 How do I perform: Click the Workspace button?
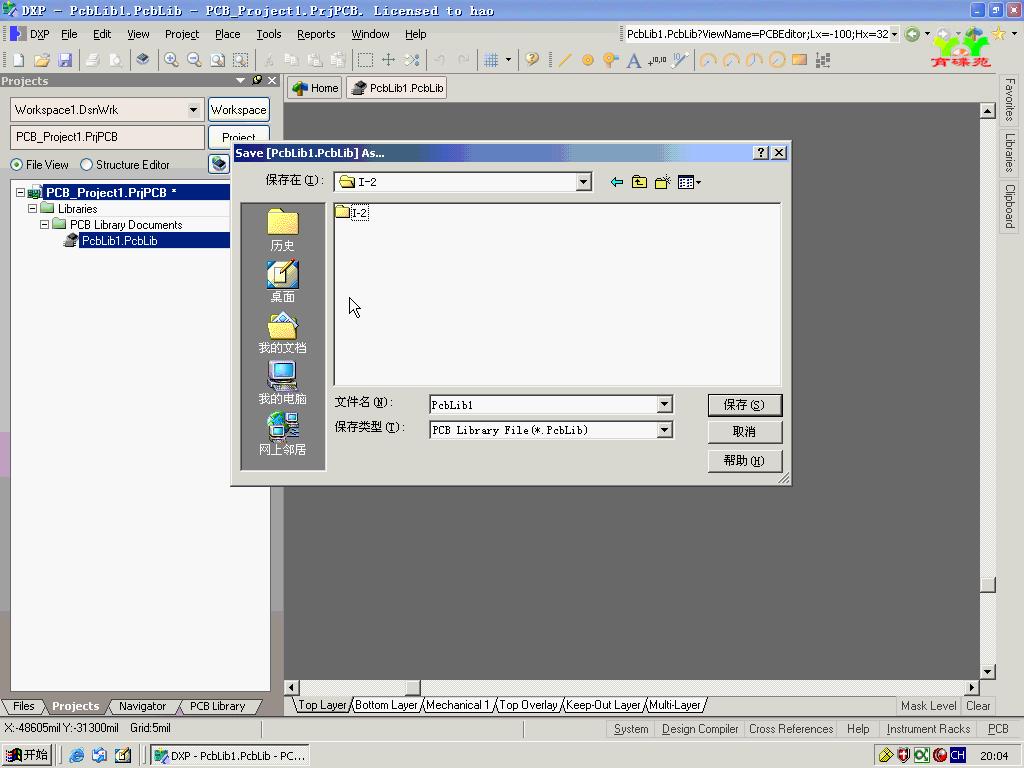pos(238,110)
